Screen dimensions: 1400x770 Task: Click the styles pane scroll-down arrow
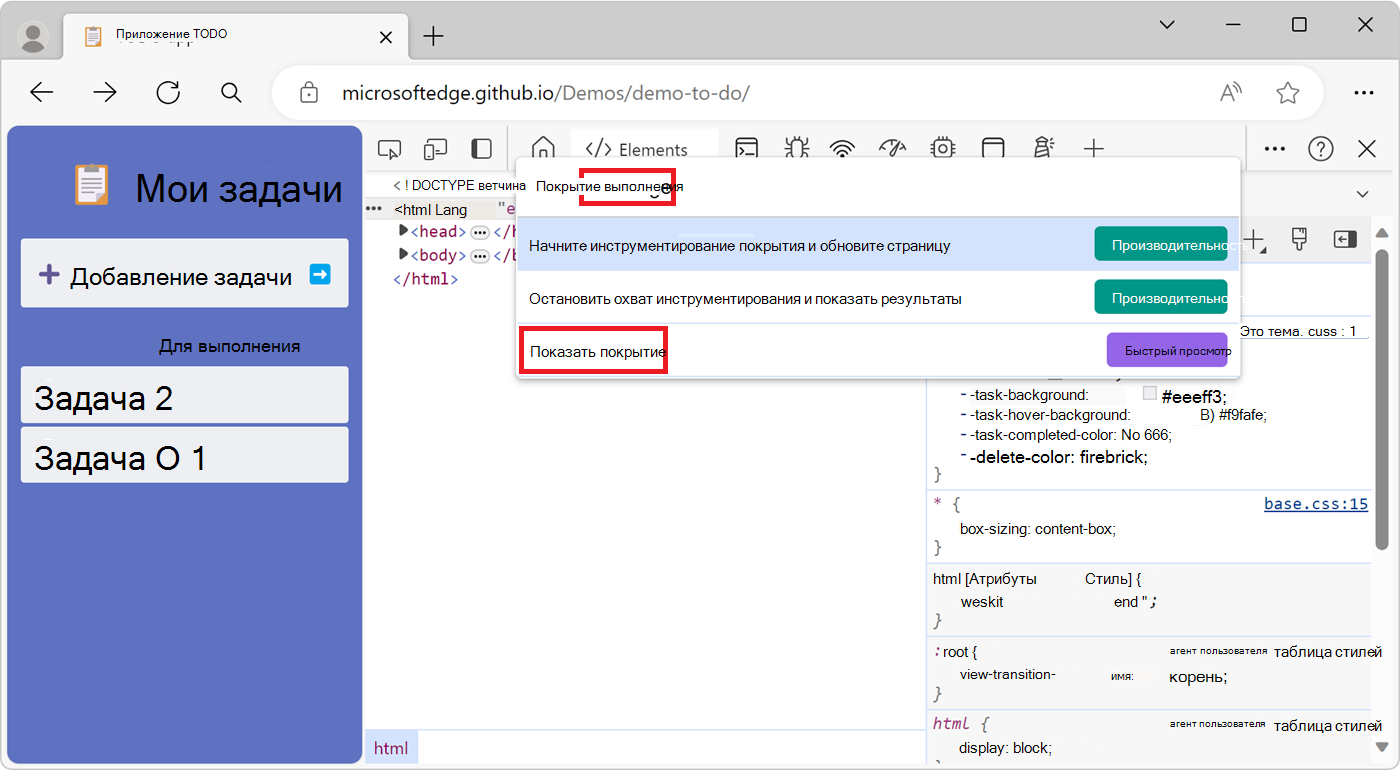(1382, 747)
